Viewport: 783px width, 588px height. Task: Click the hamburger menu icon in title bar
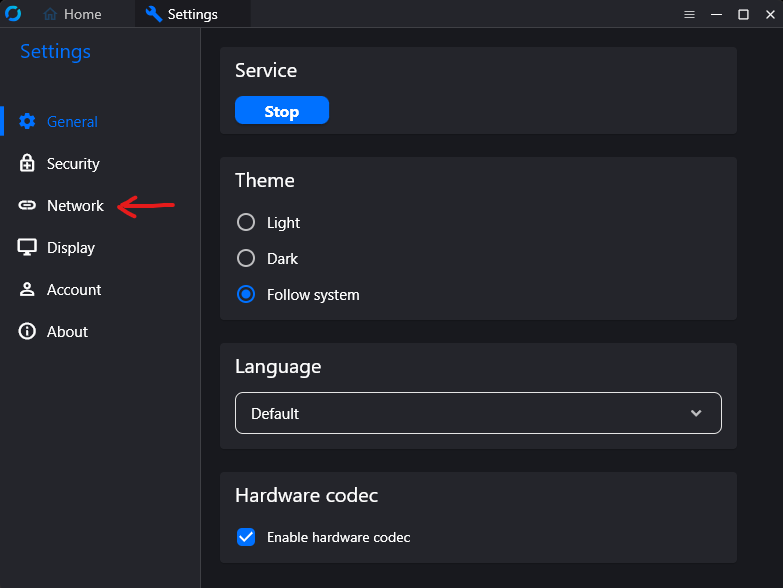click(x=689, y=14)
